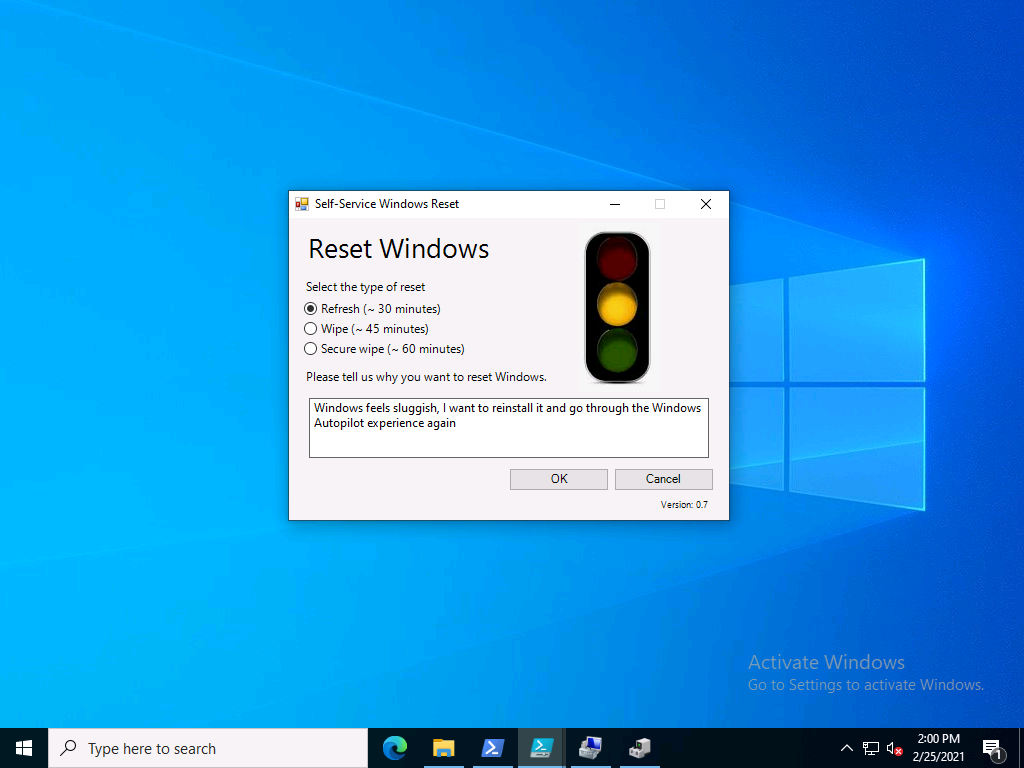Open the clock showing 2:00 PM
The width and height of the screenshot is (1024, 768).
tap(938, 748)
